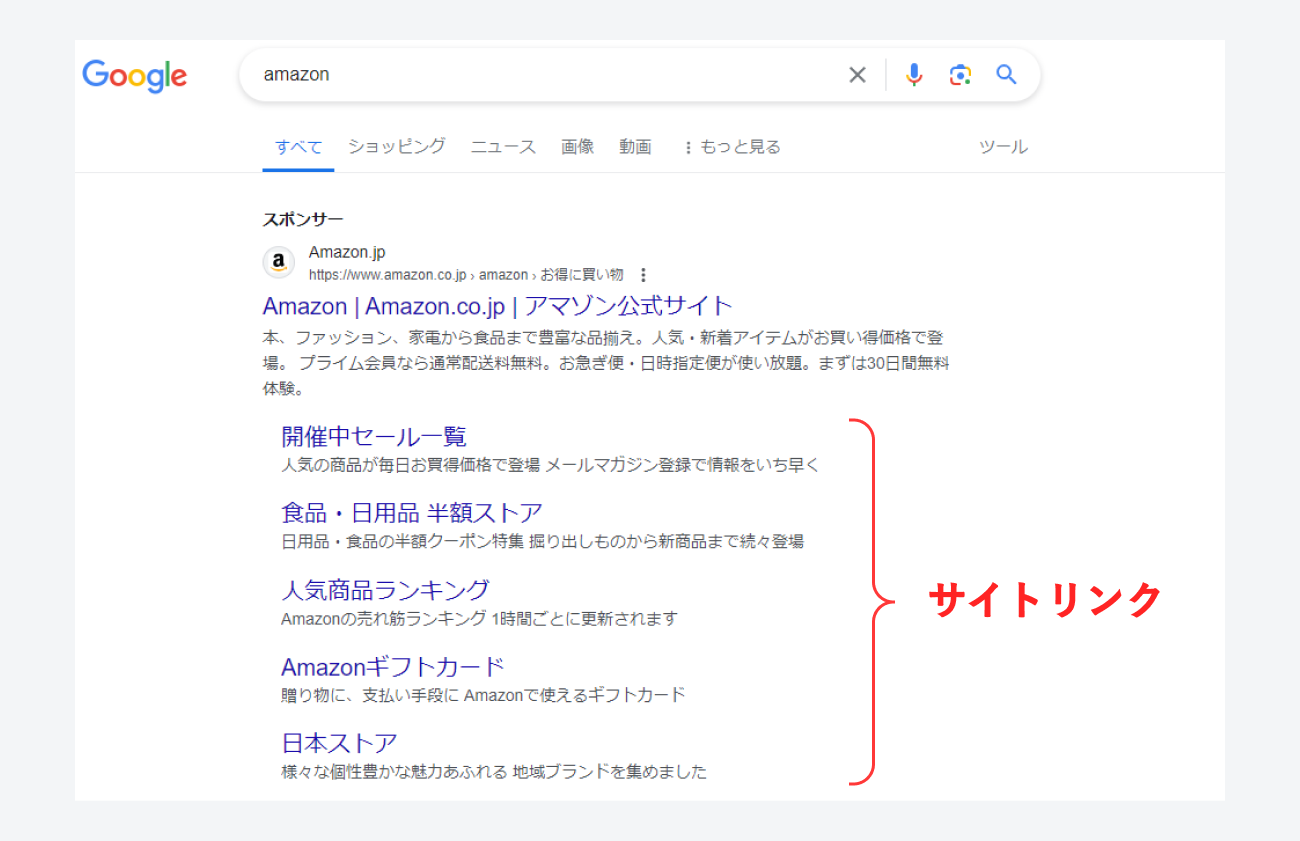Switch to the ニュース tab
The height and width of the screenshot is (841, 1300).
tap(503, 147)
